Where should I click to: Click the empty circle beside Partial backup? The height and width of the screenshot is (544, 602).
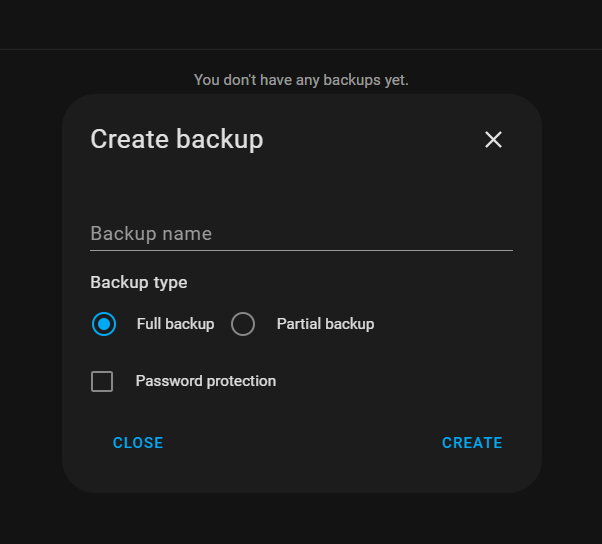pos(243,324)
